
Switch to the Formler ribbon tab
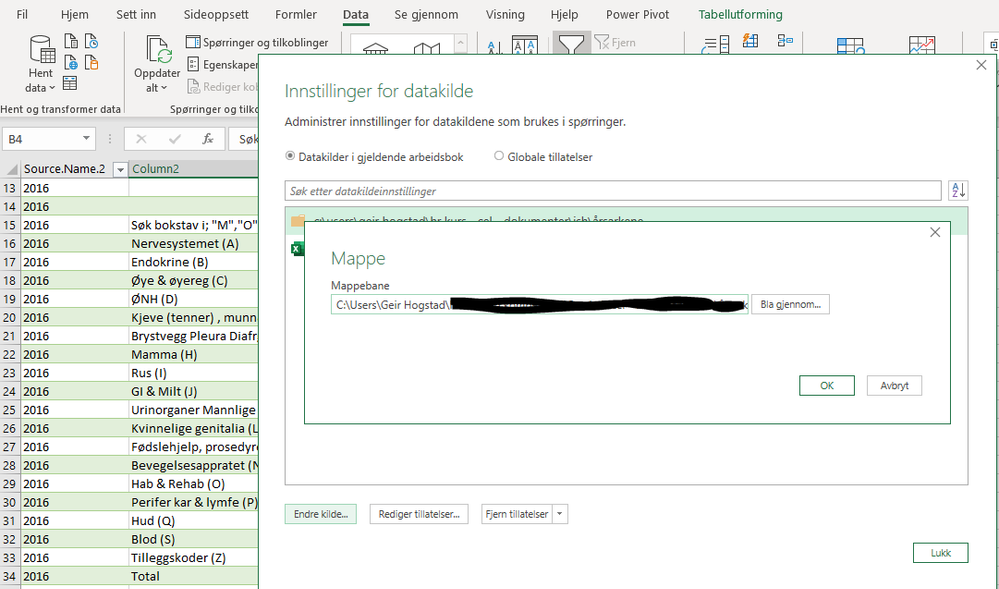[x=295, y=14]
